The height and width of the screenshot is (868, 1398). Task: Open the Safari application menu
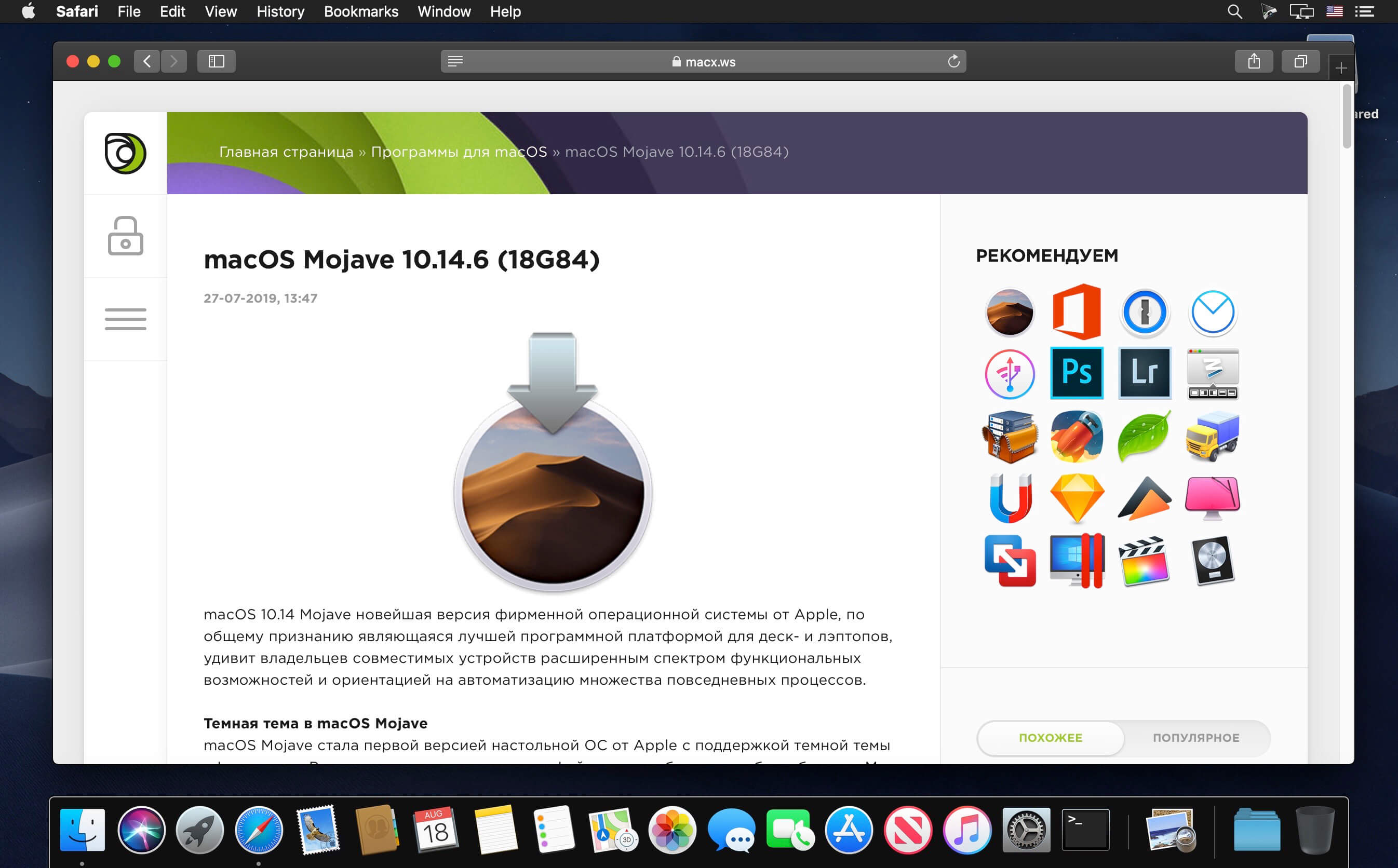pyautogui.click(x=77, y=11)
